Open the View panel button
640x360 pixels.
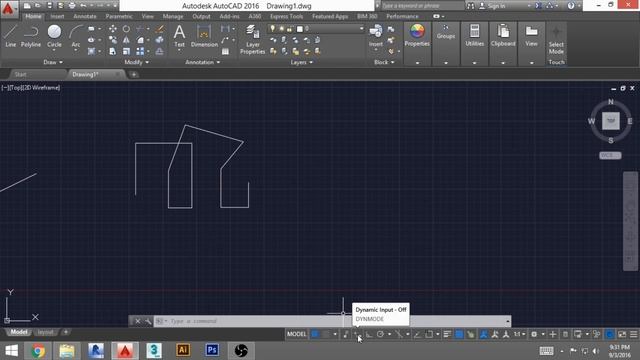(x=531, y=35)
